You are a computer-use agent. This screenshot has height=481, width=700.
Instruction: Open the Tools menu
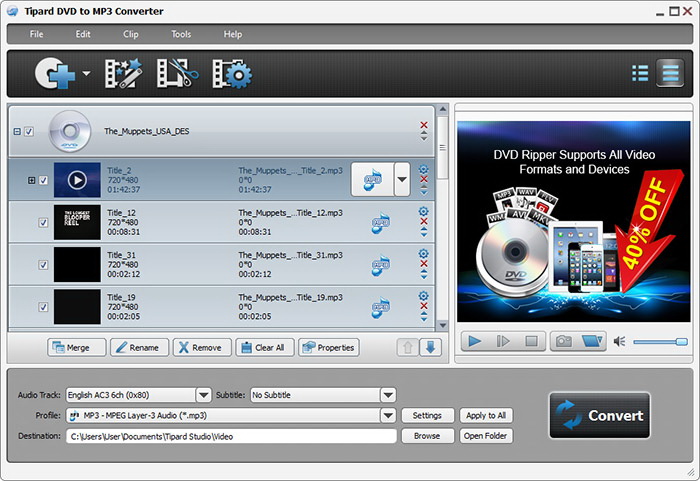point(181,34)
